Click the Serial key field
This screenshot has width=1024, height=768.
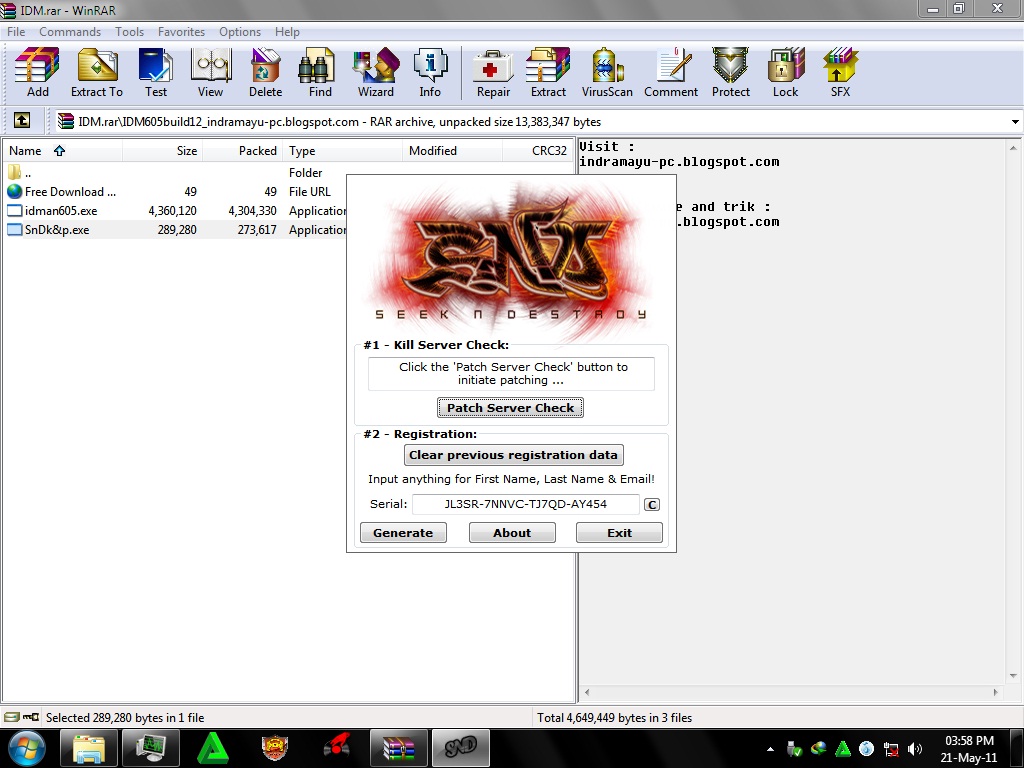[x=525, y=504]
